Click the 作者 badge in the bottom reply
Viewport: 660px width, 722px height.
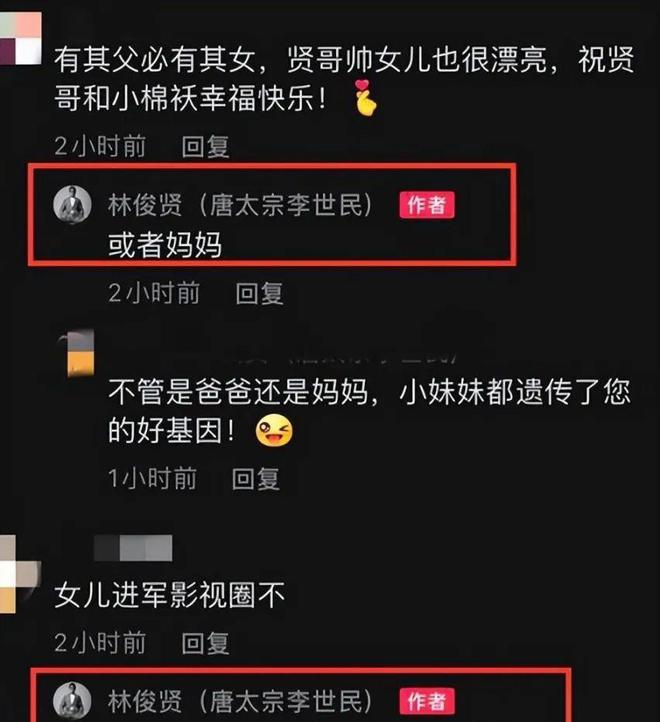click(x=427, y=701)
